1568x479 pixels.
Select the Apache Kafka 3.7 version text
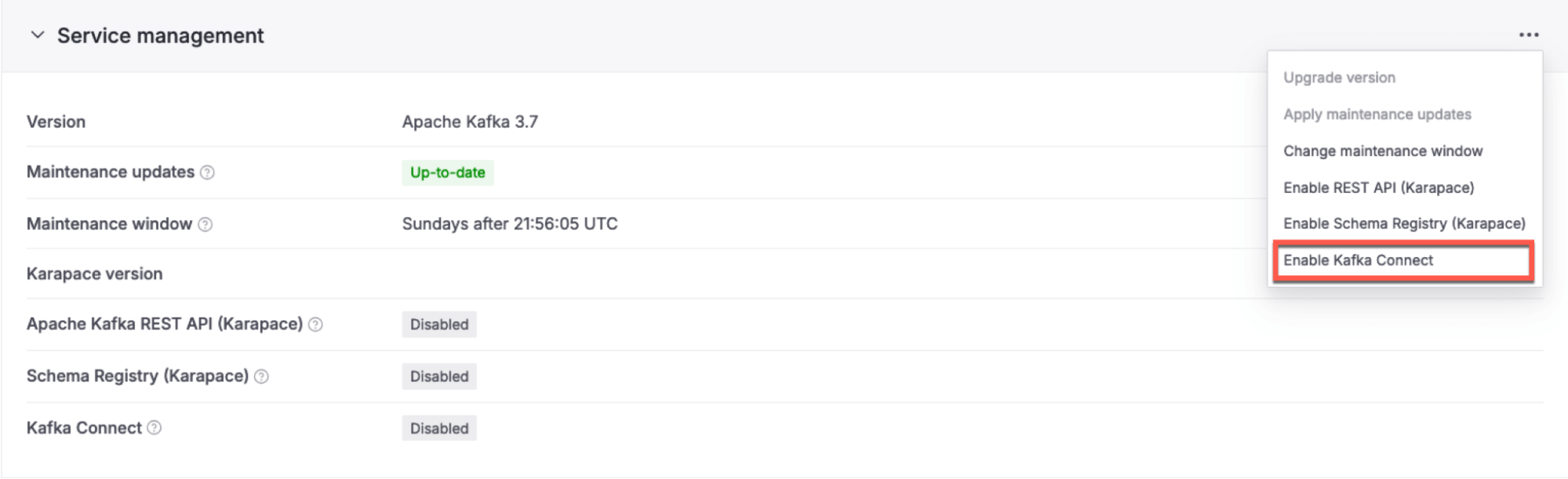coord(471,122)
